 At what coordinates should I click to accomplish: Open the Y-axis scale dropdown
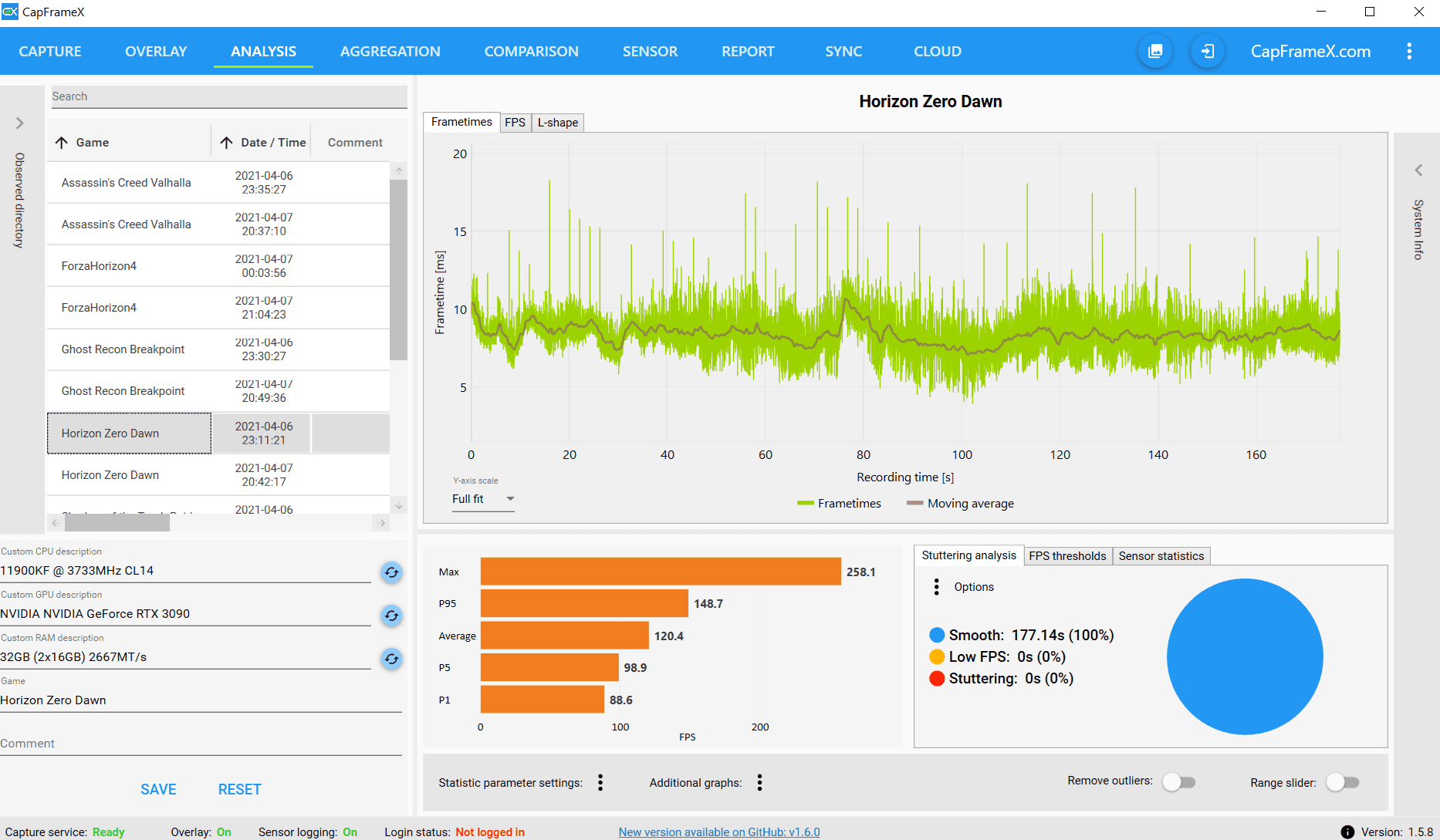click(x=483, y=499)
